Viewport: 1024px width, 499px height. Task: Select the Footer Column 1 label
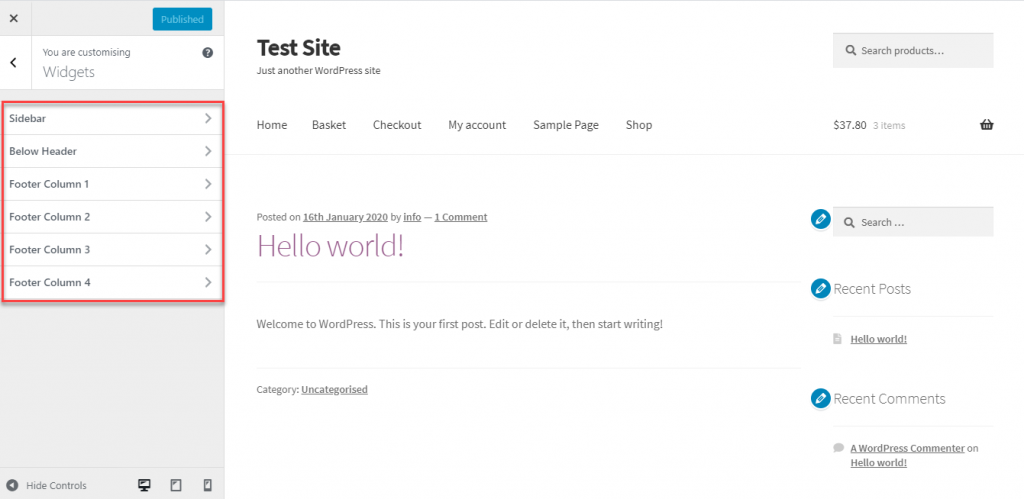pos(49,184)
